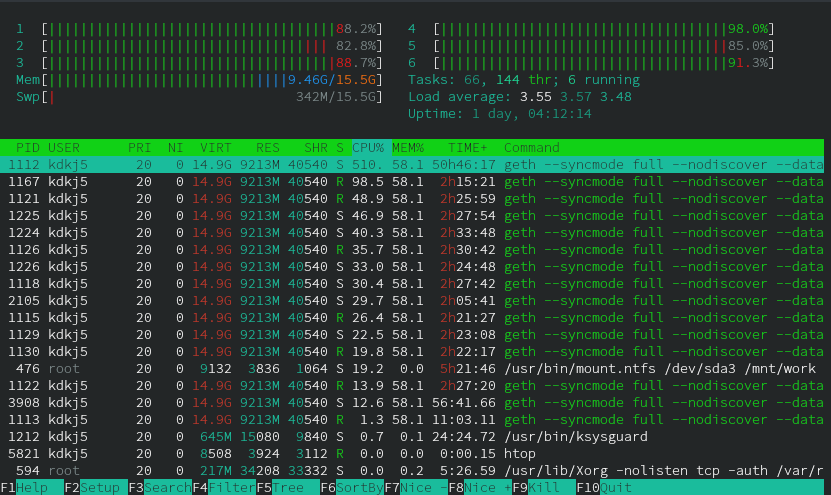This screenshot has width=831, height=495.
Task: Sort by the NI column header
Action: [x=175, y=148]
